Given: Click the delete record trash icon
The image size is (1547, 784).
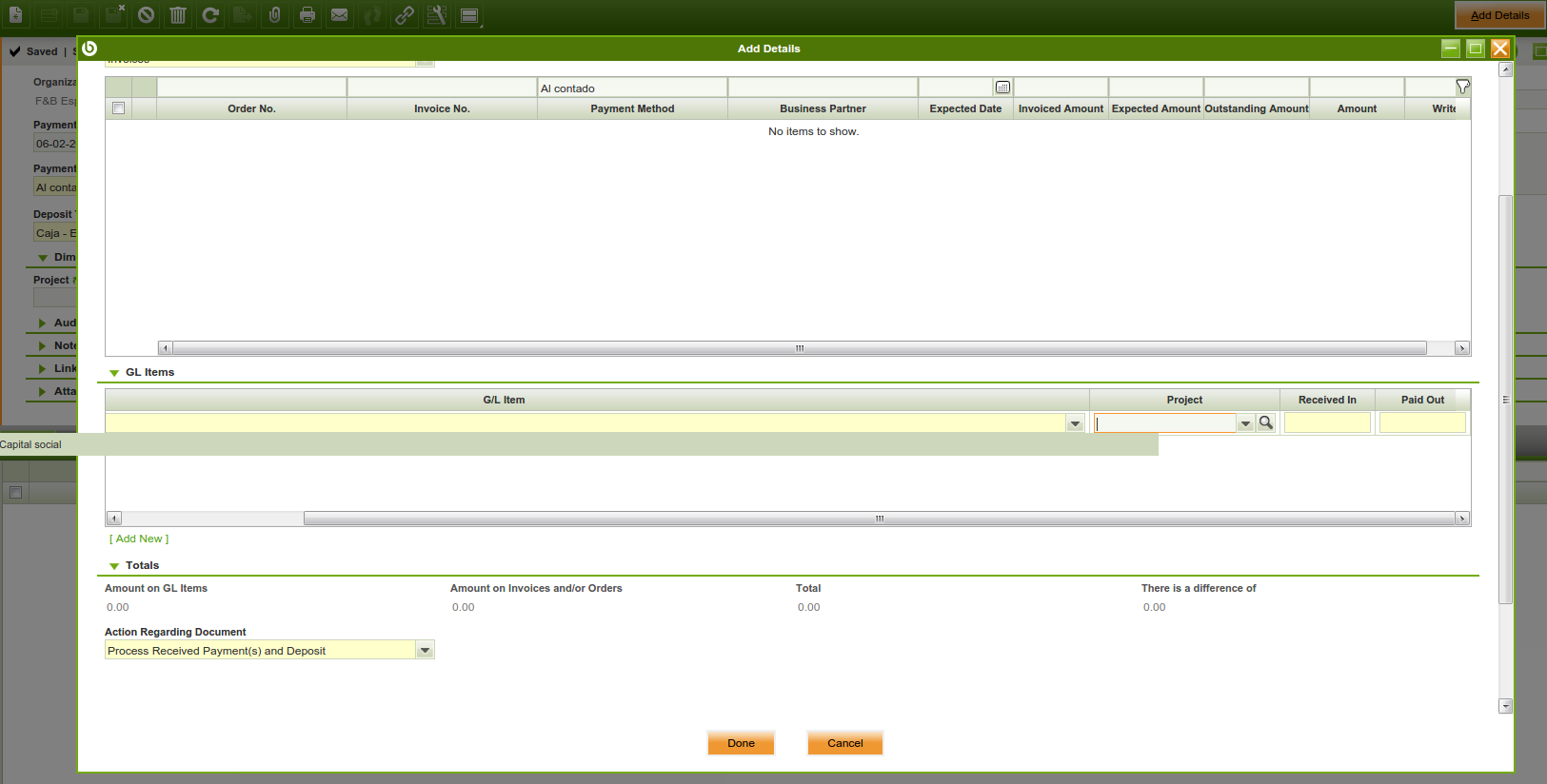Looking at the screenshot, I should (x=178, y=15).
